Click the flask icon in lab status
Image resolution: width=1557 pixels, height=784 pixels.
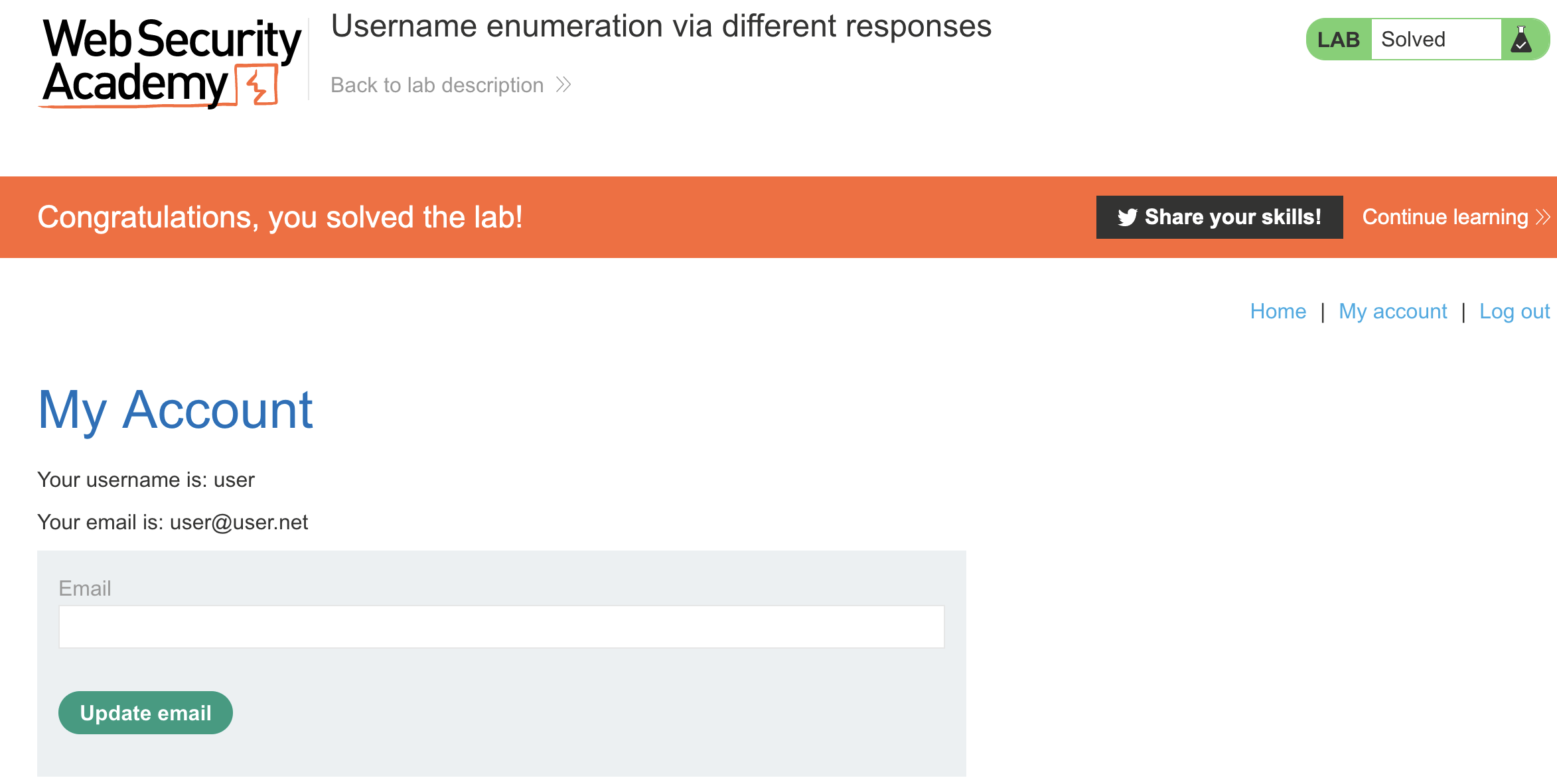pyautogui.click(x=1520, y=40)
